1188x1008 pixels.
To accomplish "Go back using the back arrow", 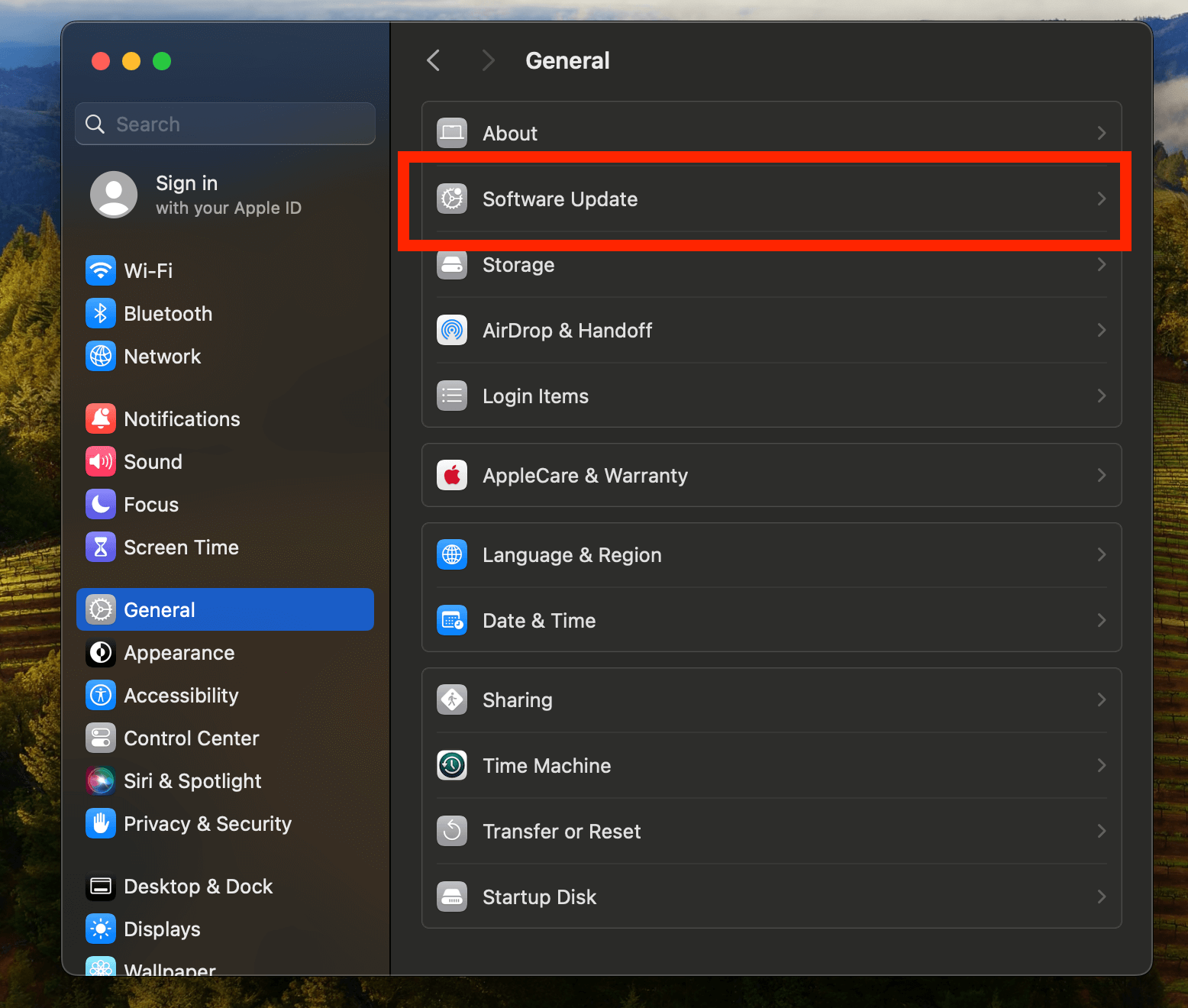I will pyautogui.click(x=434, y=60).
